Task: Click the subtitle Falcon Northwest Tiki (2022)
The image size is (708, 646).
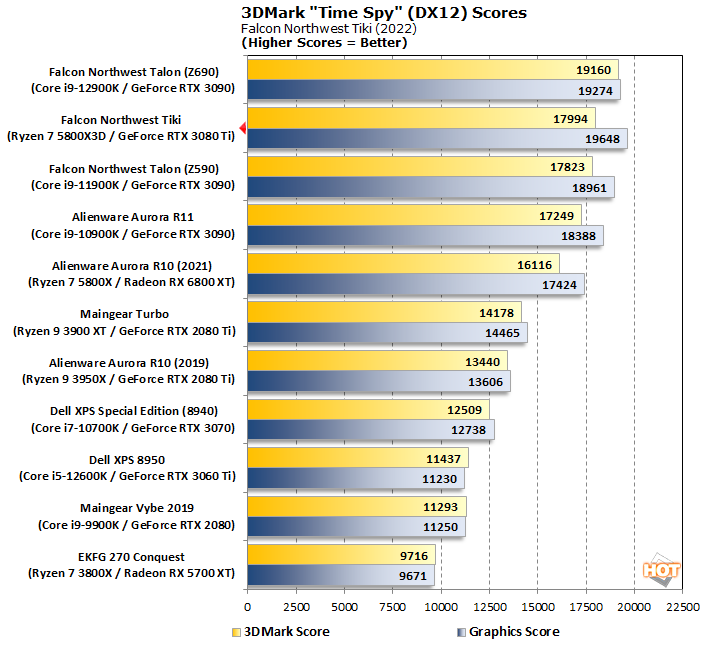Action: pyautogui.click(x=328, y=28)
